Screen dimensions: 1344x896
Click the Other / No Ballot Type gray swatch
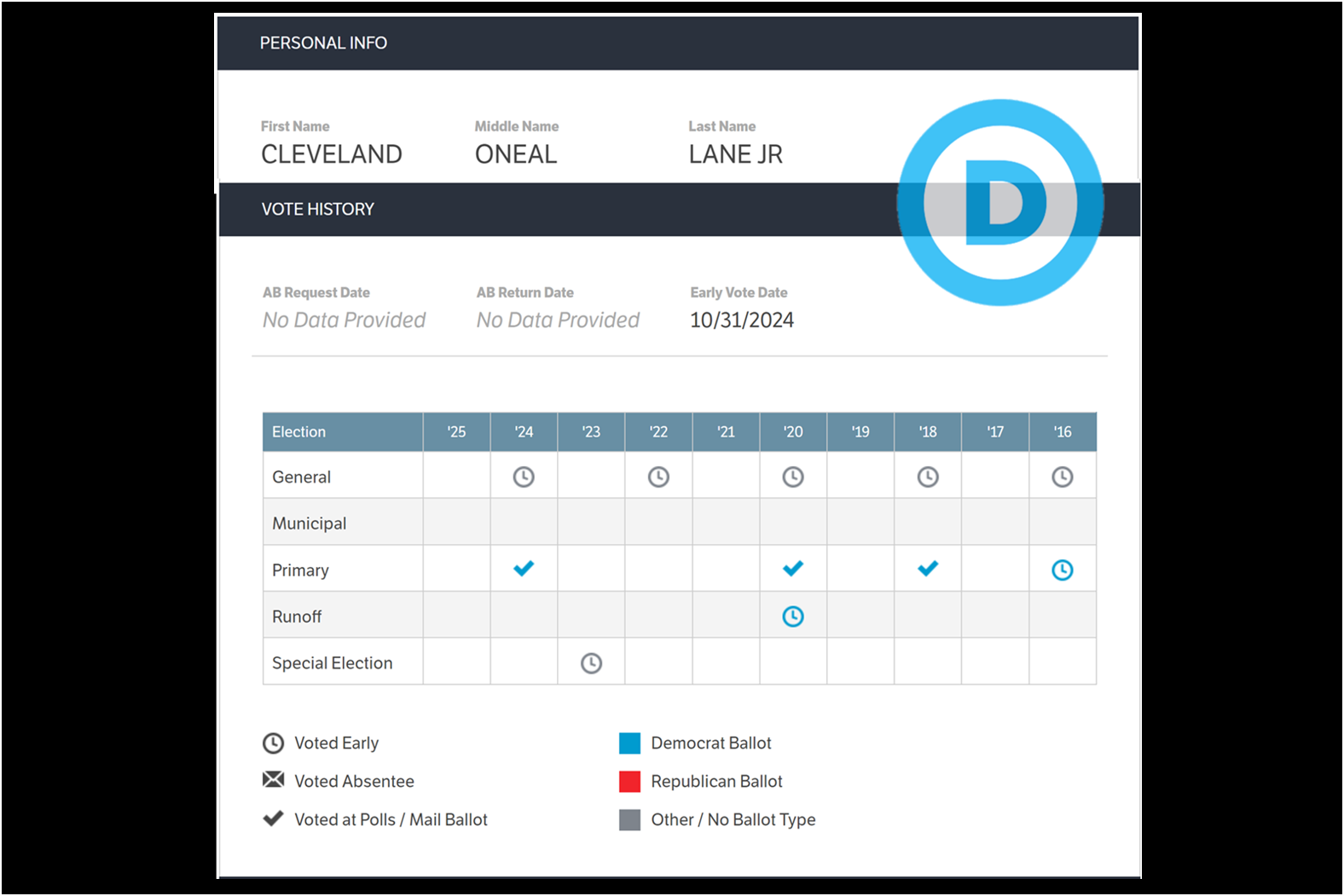click(x=629, y=820)
